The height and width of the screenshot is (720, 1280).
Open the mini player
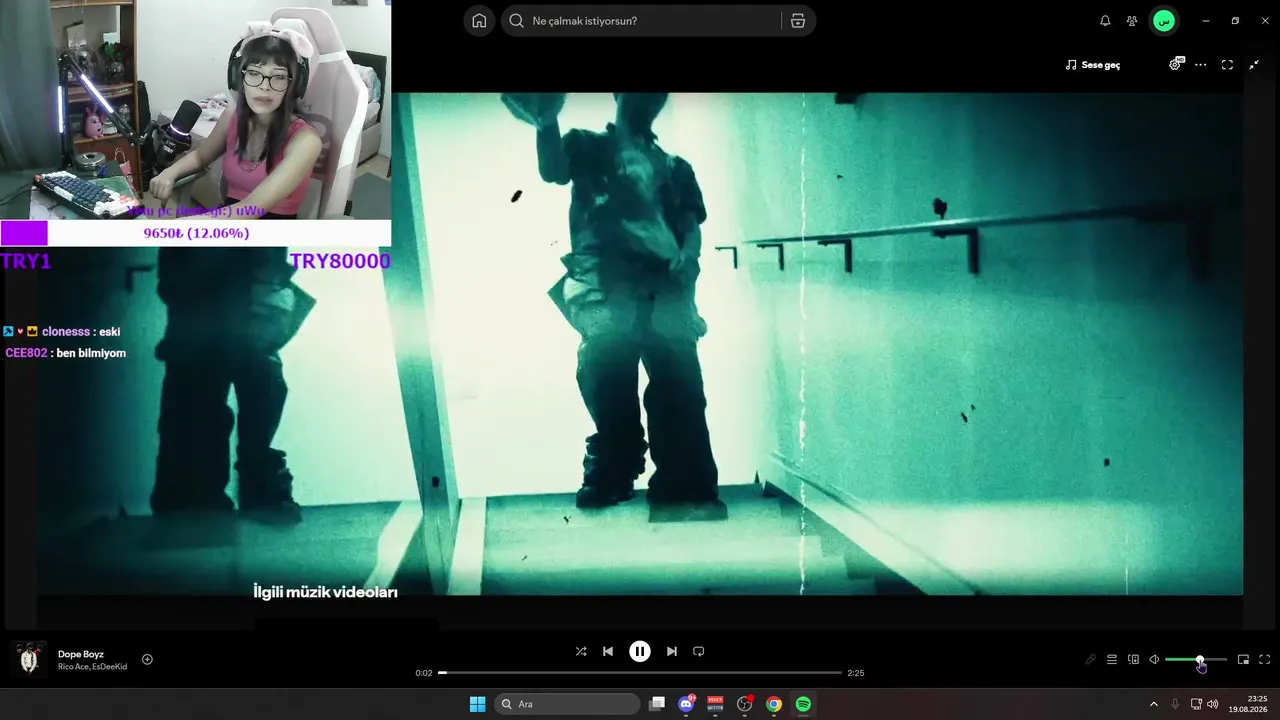[x=1243, y=660]
